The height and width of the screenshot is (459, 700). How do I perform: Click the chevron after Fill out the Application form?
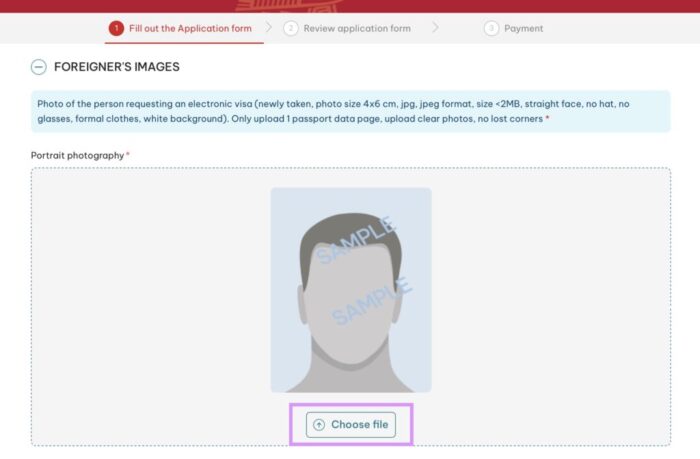(269, 28)
